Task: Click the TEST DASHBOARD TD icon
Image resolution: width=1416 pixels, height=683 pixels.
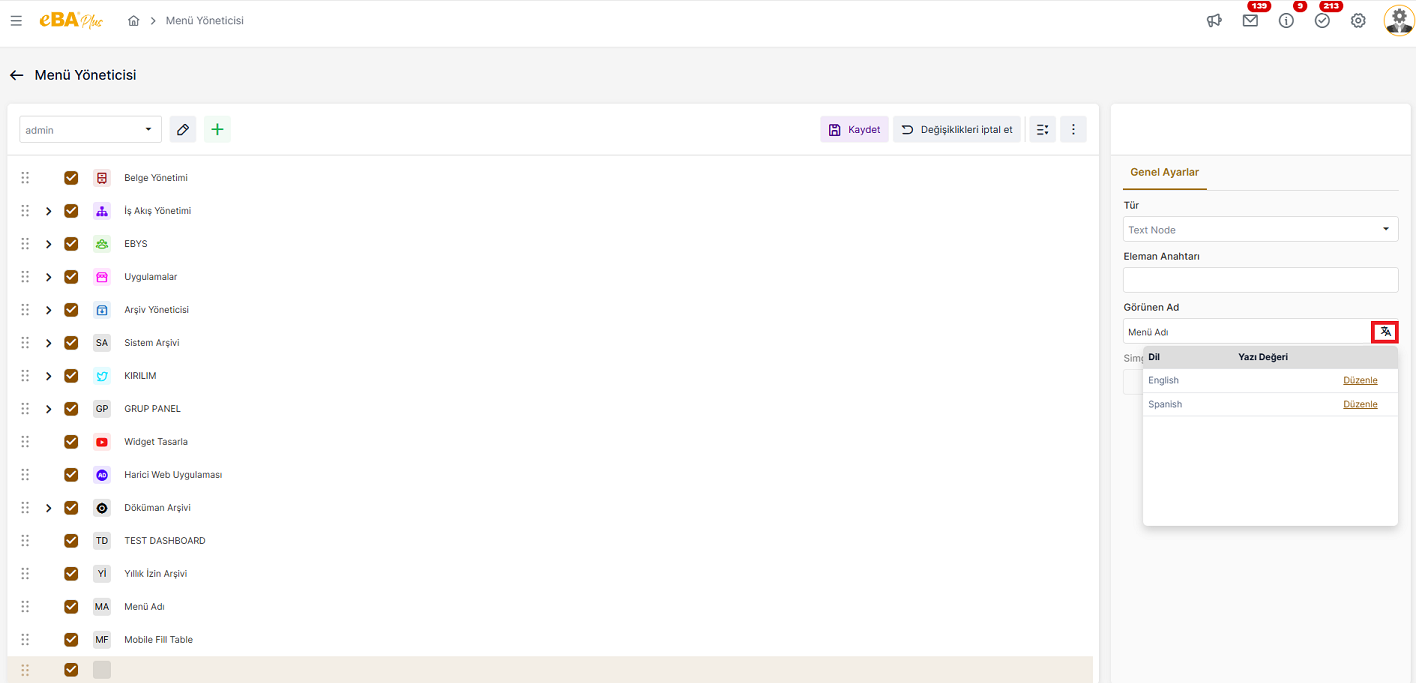Action: coord(102,541)
